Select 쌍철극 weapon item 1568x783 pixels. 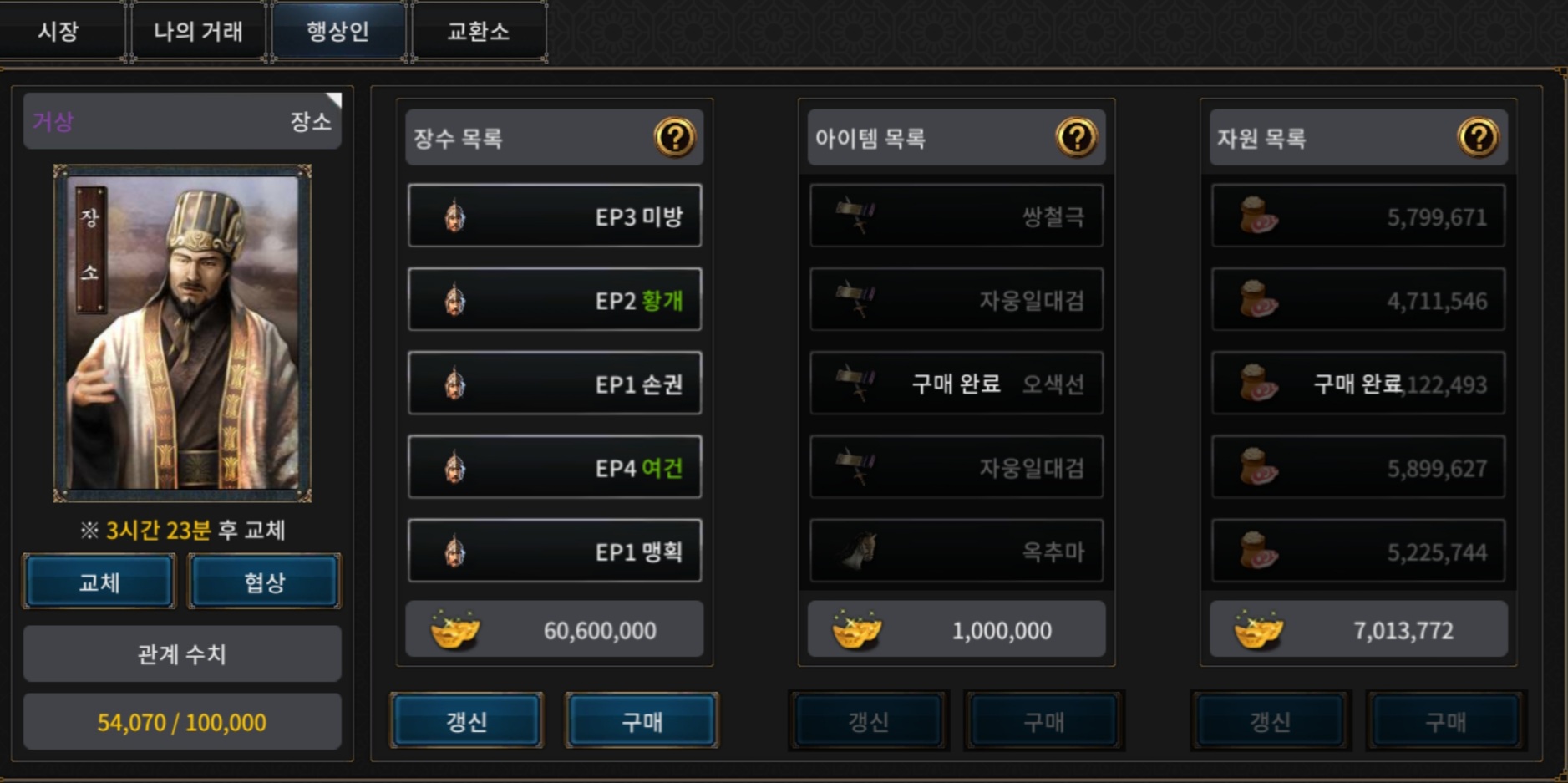click(957, 216)
